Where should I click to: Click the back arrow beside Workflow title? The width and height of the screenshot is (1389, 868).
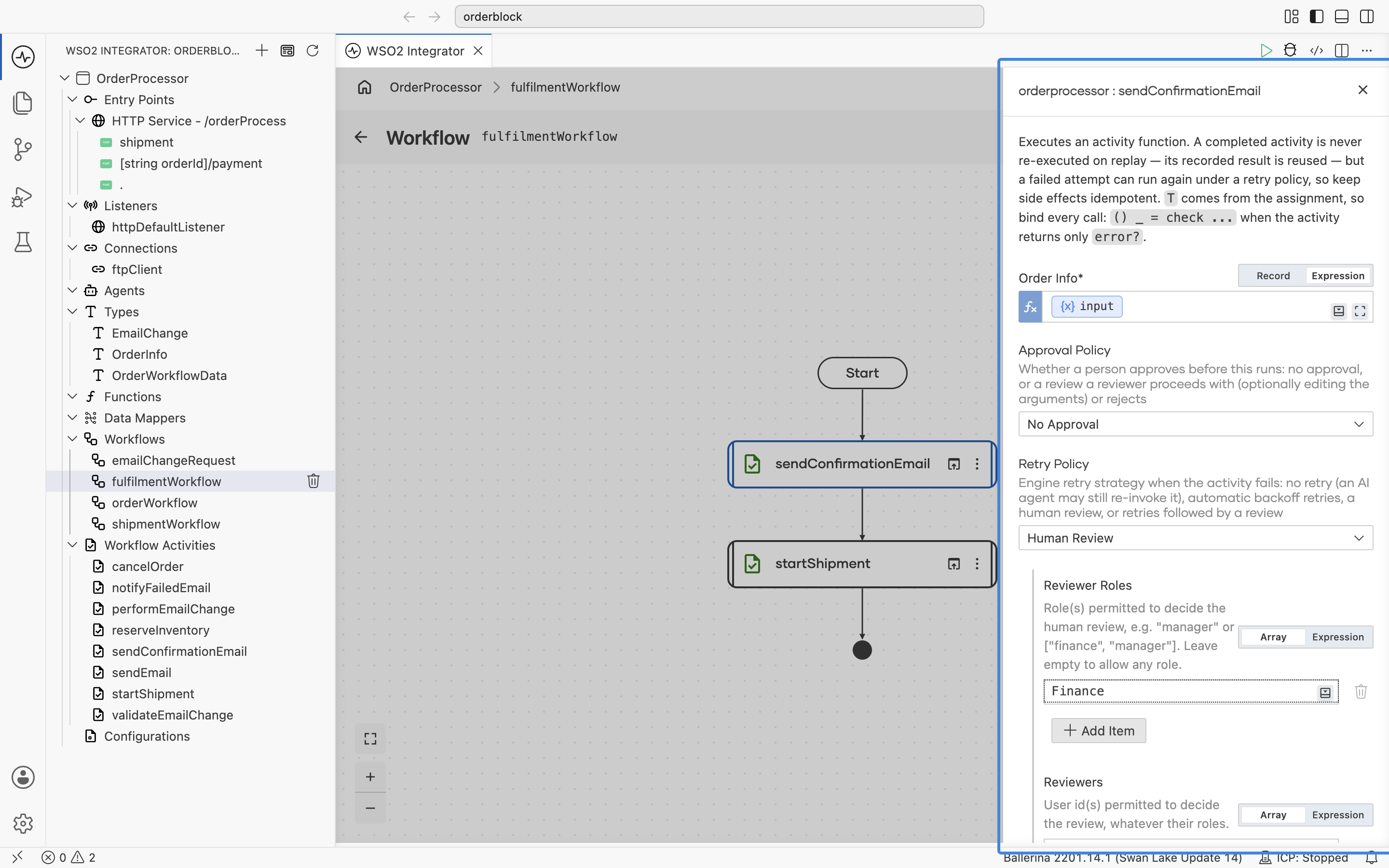point(360,136)
